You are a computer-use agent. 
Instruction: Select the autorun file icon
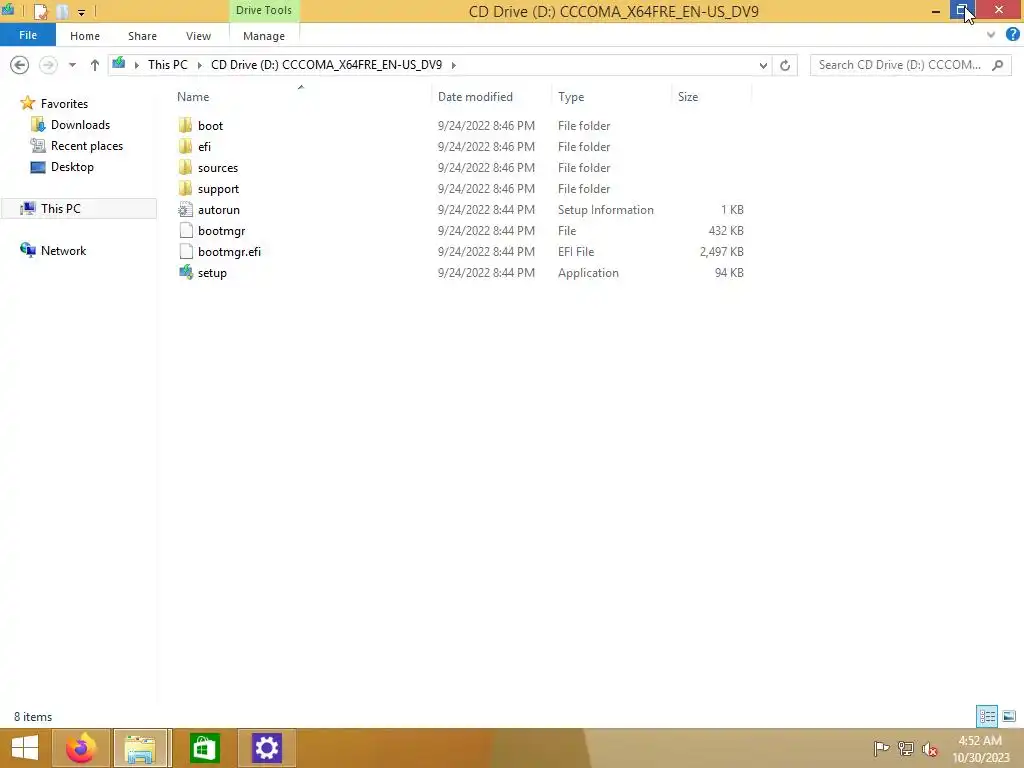(185, 210)
